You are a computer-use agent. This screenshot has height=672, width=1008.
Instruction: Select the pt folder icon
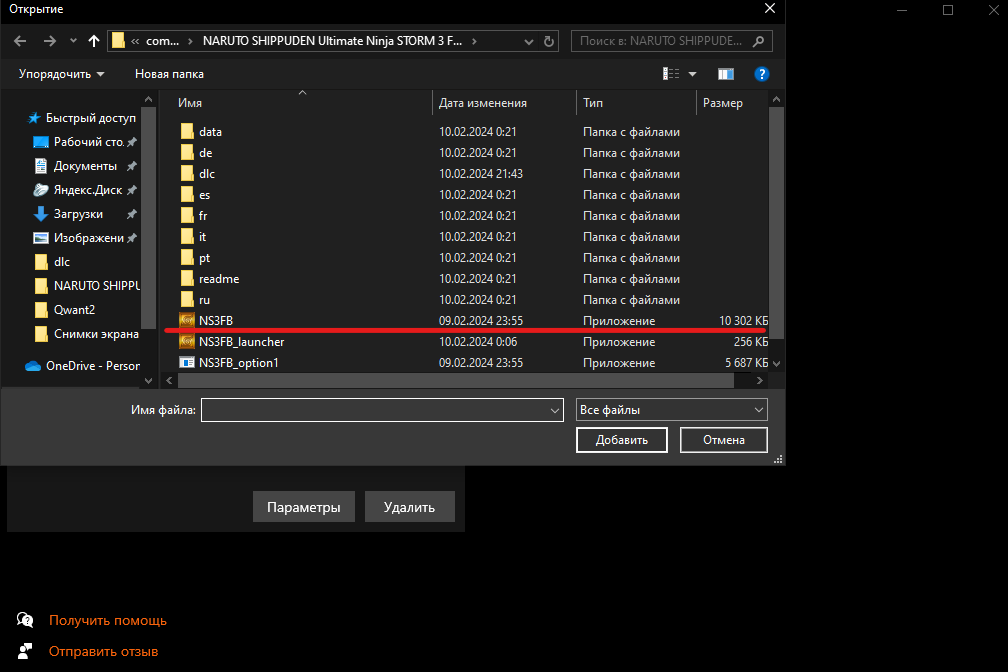click(187, 257)
